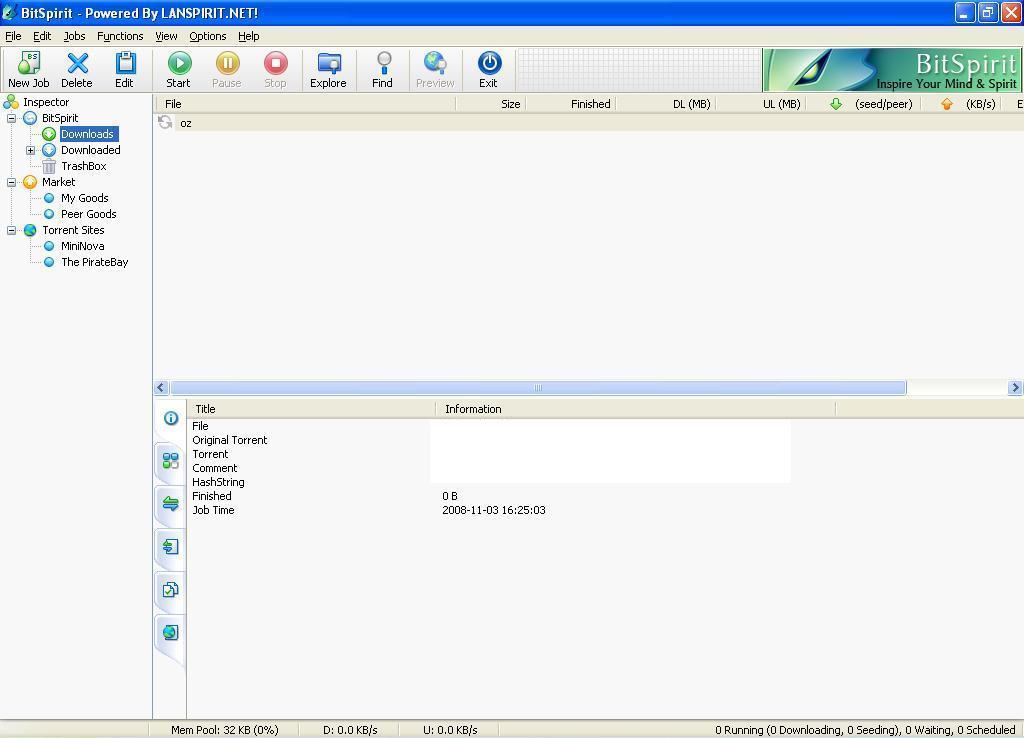Open Peer Goods under Market
Screen dimensions: 1024x738
click(x=89, y=214)
